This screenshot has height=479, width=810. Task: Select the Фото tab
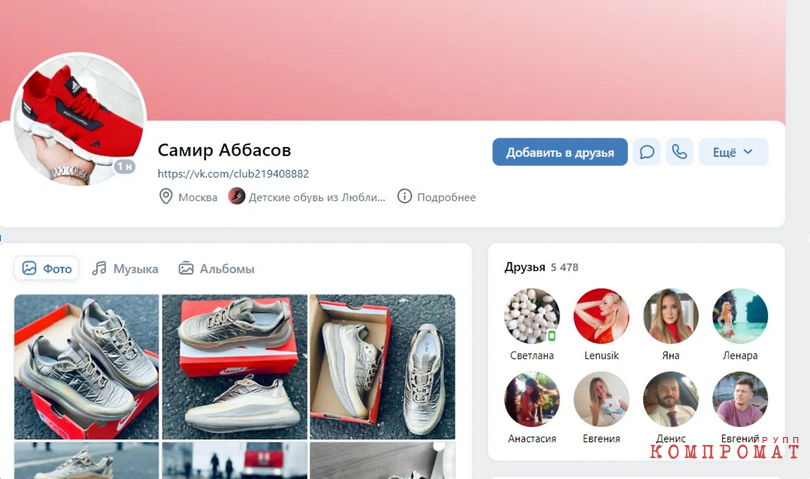(x=46, y=269)
